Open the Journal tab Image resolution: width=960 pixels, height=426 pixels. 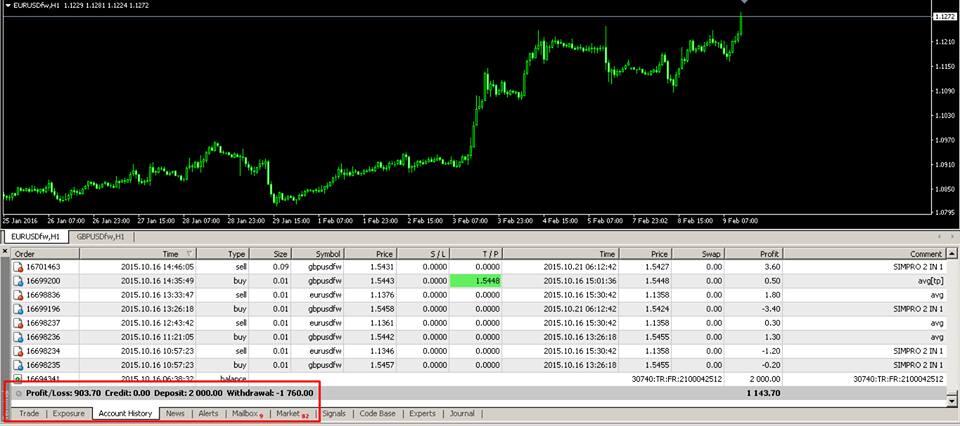462,414
